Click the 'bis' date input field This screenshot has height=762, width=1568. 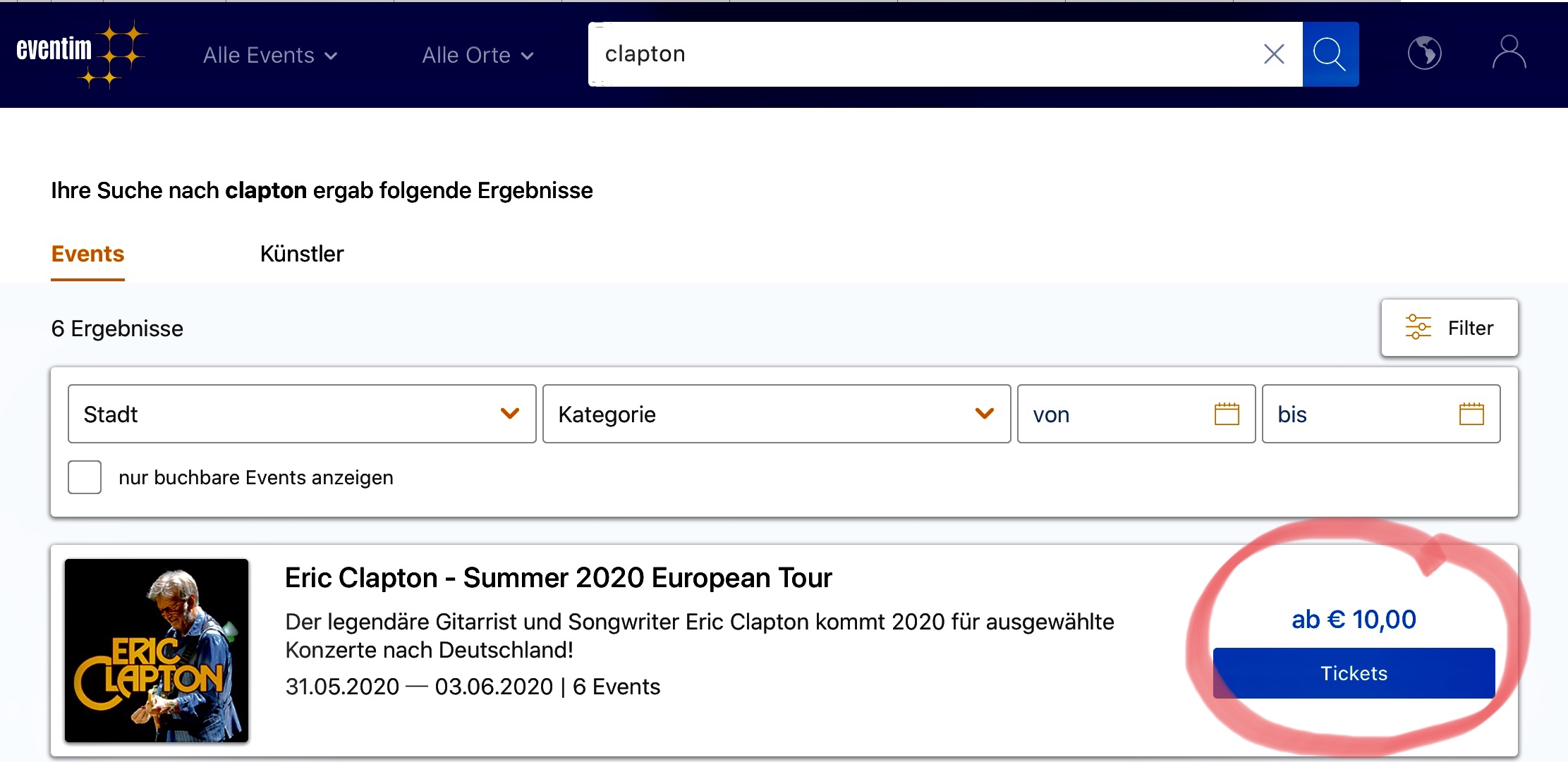1381,414
